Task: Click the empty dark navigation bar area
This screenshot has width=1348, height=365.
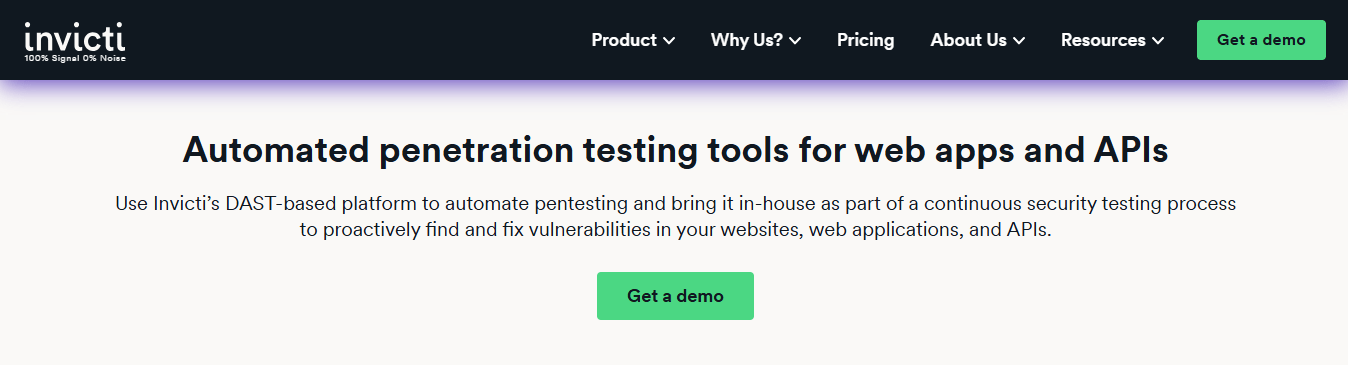Action: (x=350, y=40)
